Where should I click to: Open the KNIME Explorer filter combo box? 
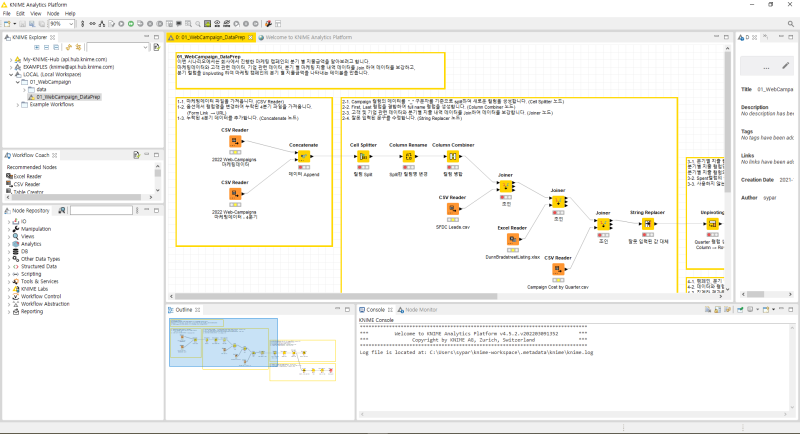pyautogui.click(x=117, y=47)
